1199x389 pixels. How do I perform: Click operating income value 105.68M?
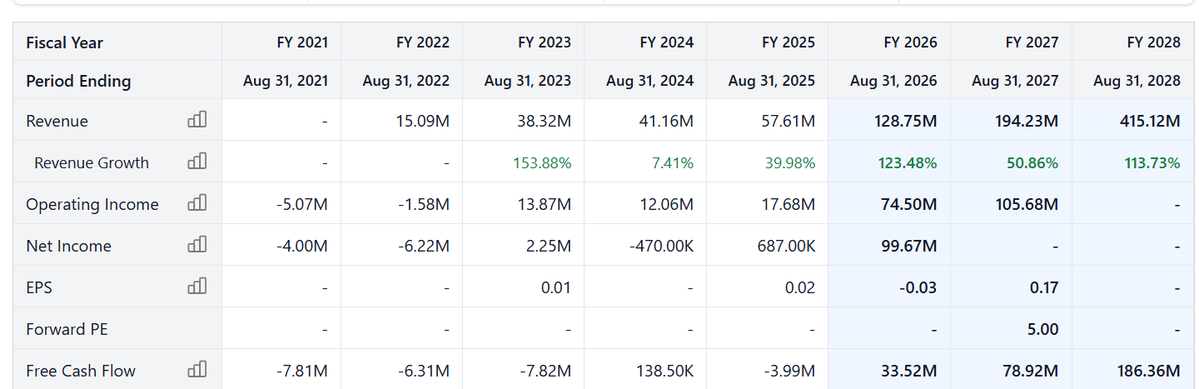[1027, 205]
